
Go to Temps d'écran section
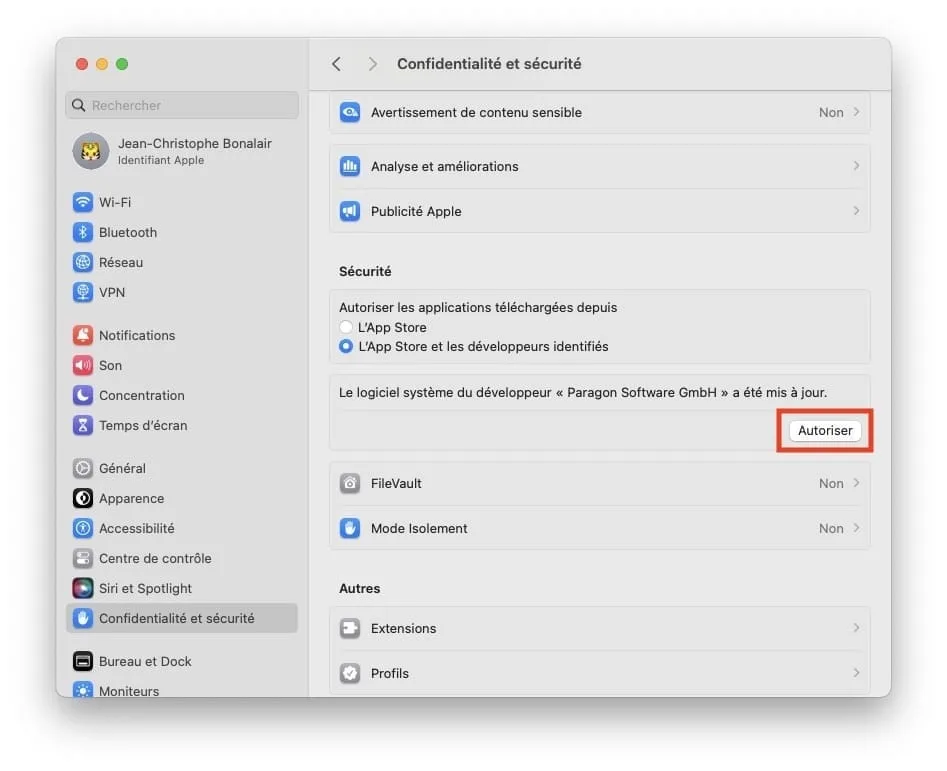click(x=142, y=425)
